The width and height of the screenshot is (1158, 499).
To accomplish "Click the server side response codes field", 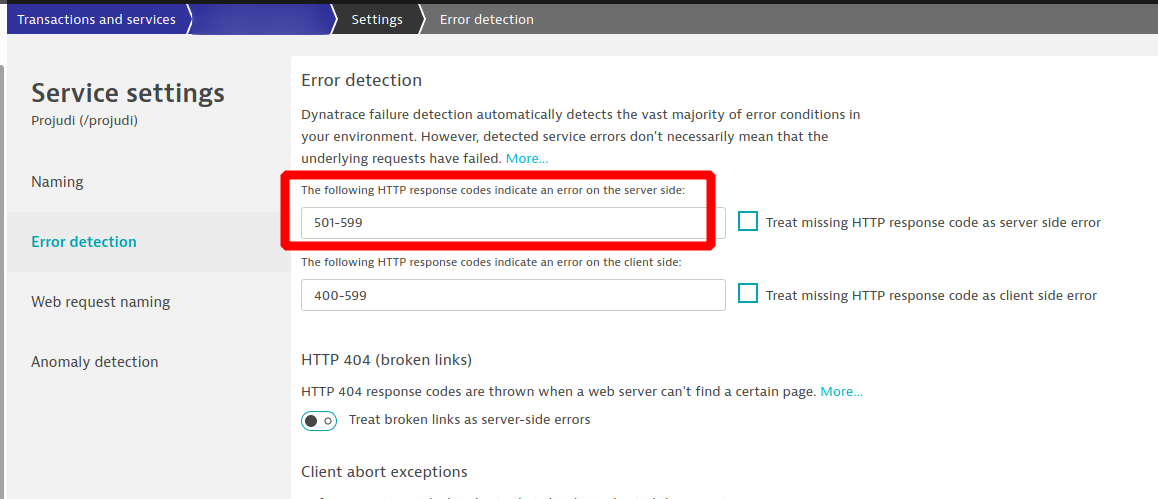I will click(513, 223).
